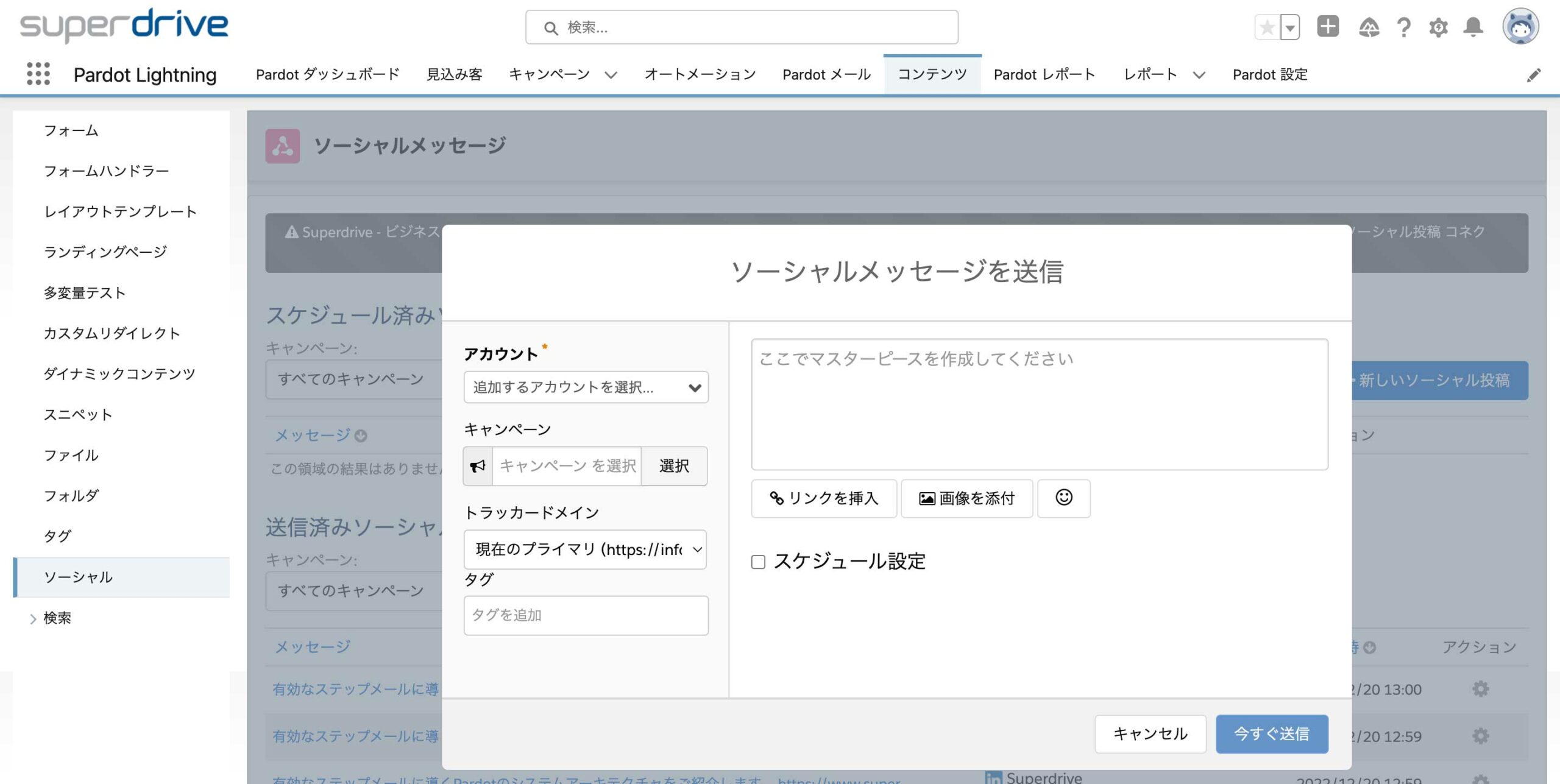Open the notifications bell

[1473, 27]
